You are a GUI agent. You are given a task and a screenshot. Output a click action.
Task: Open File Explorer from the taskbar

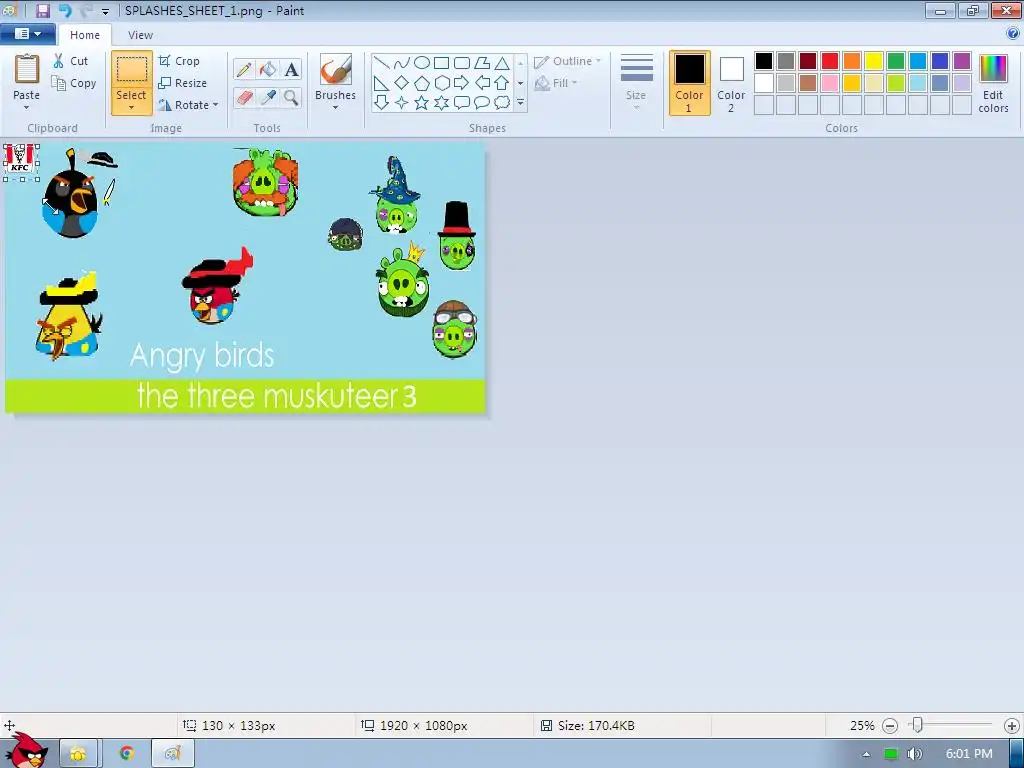pos(78,754)
